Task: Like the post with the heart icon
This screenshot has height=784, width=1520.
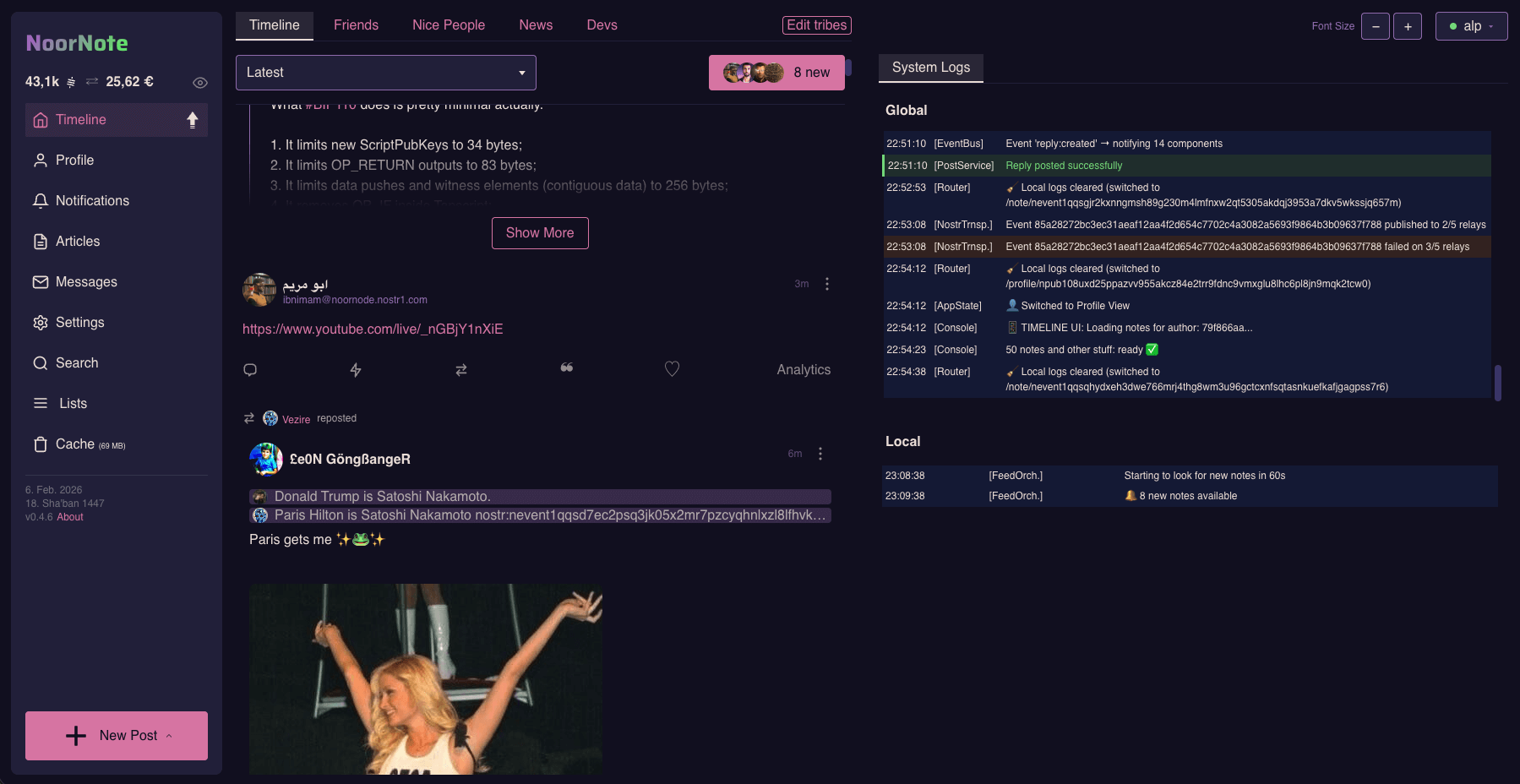Action: [672, 369]
